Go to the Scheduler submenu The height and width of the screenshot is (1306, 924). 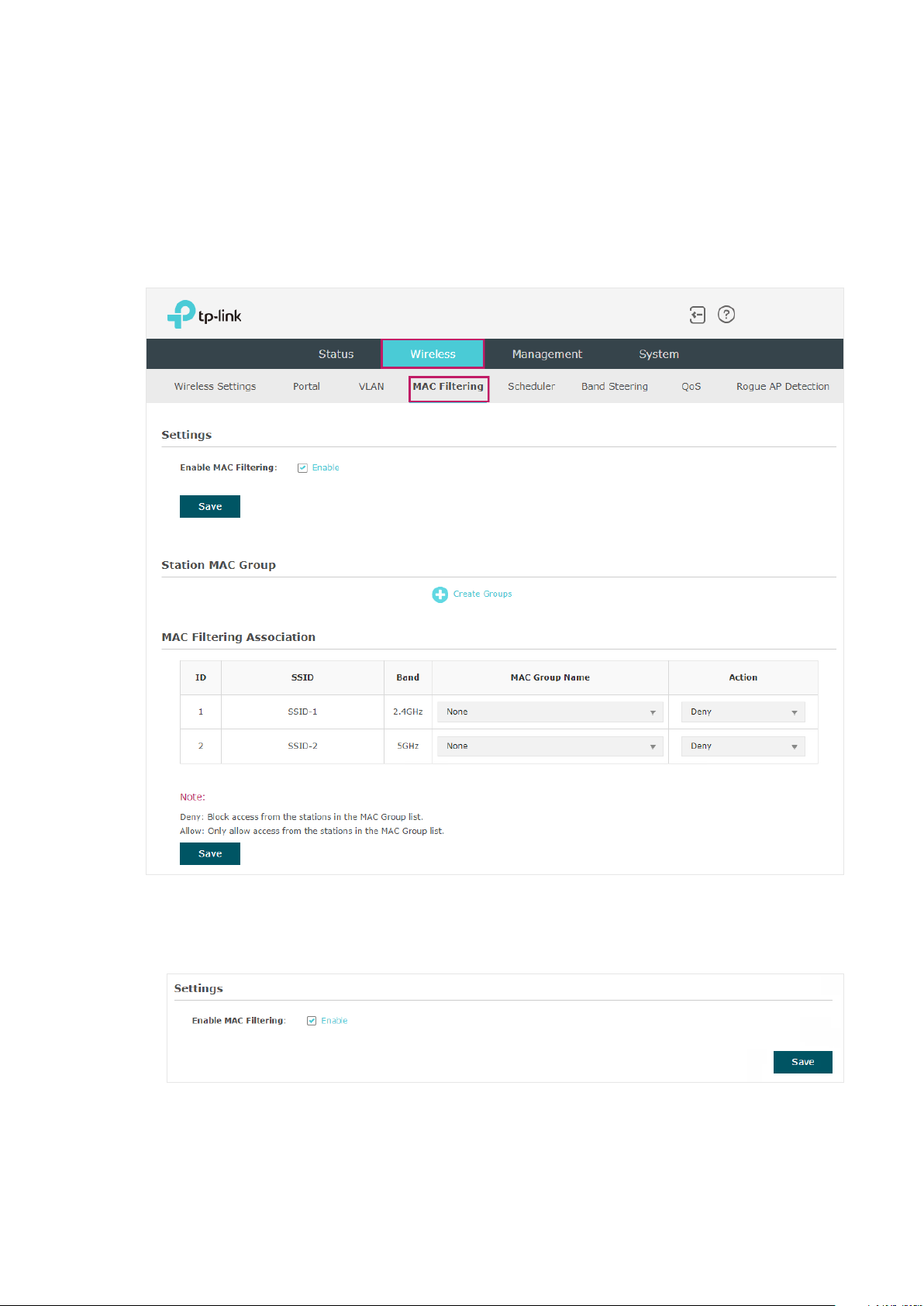point(532,387)
